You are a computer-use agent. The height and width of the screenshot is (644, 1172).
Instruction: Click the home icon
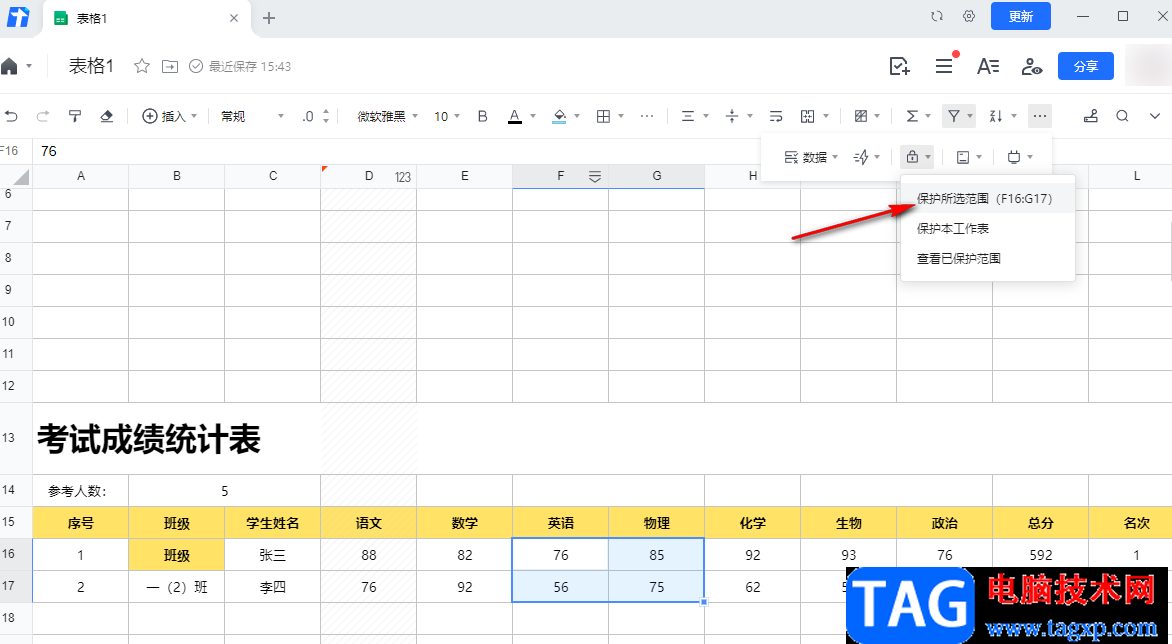coord(9,66)
